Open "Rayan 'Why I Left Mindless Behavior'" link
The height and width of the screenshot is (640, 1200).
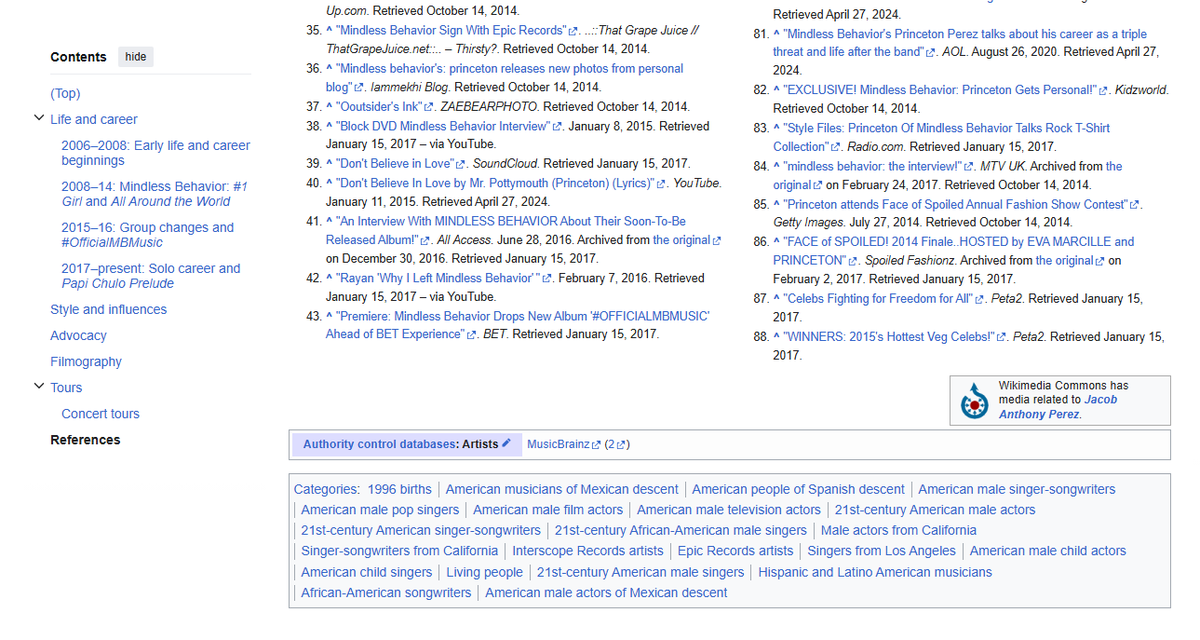tap(445, 279)
